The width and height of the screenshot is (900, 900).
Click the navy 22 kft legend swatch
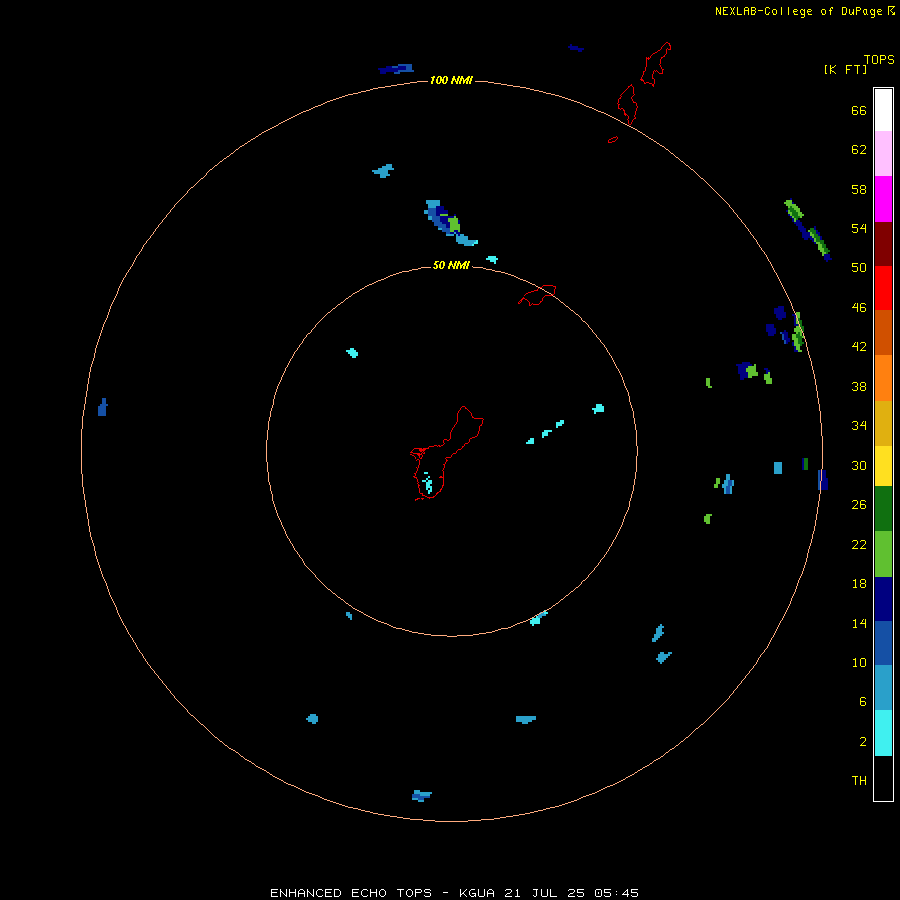pos(883,599)
